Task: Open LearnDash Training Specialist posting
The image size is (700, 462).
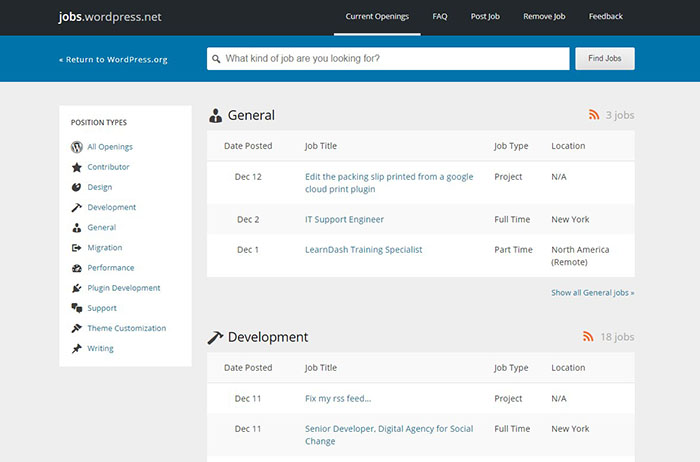Action: pyautogui.click(x=363, y=249)
